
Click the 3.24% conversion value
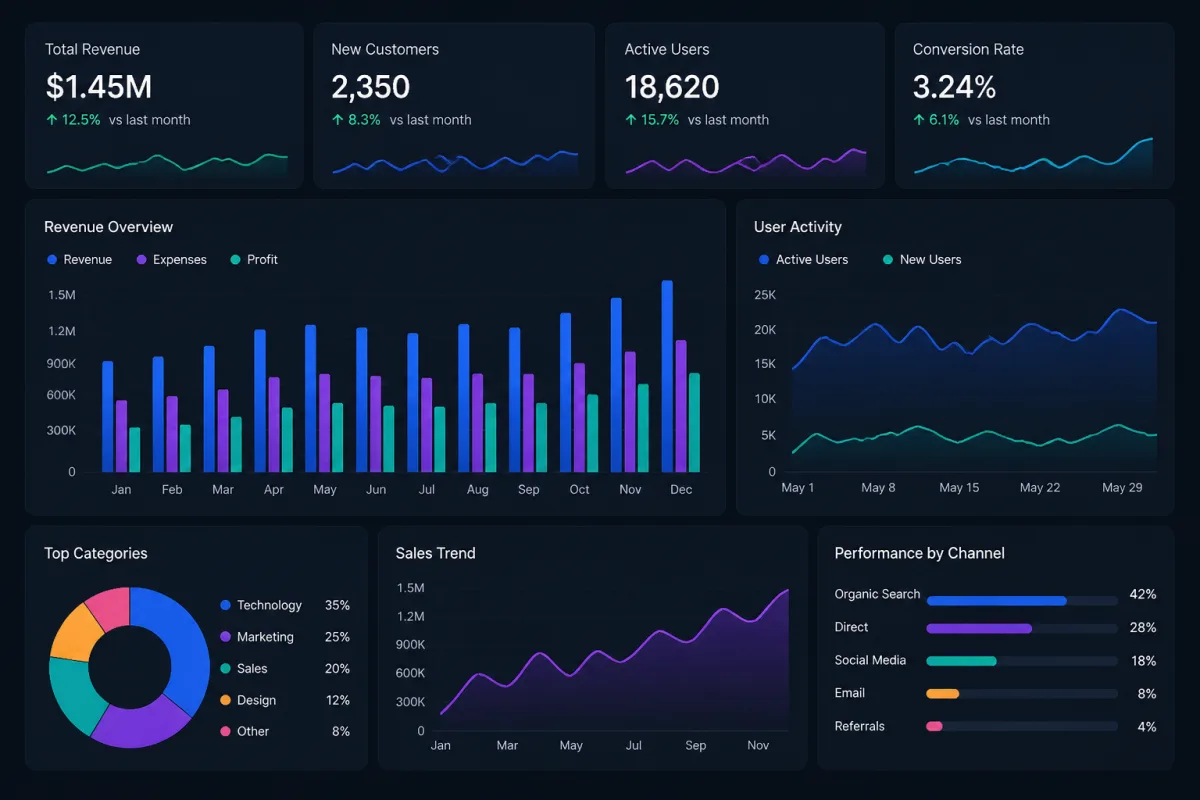pyautogui.click(x=955, y=87)
